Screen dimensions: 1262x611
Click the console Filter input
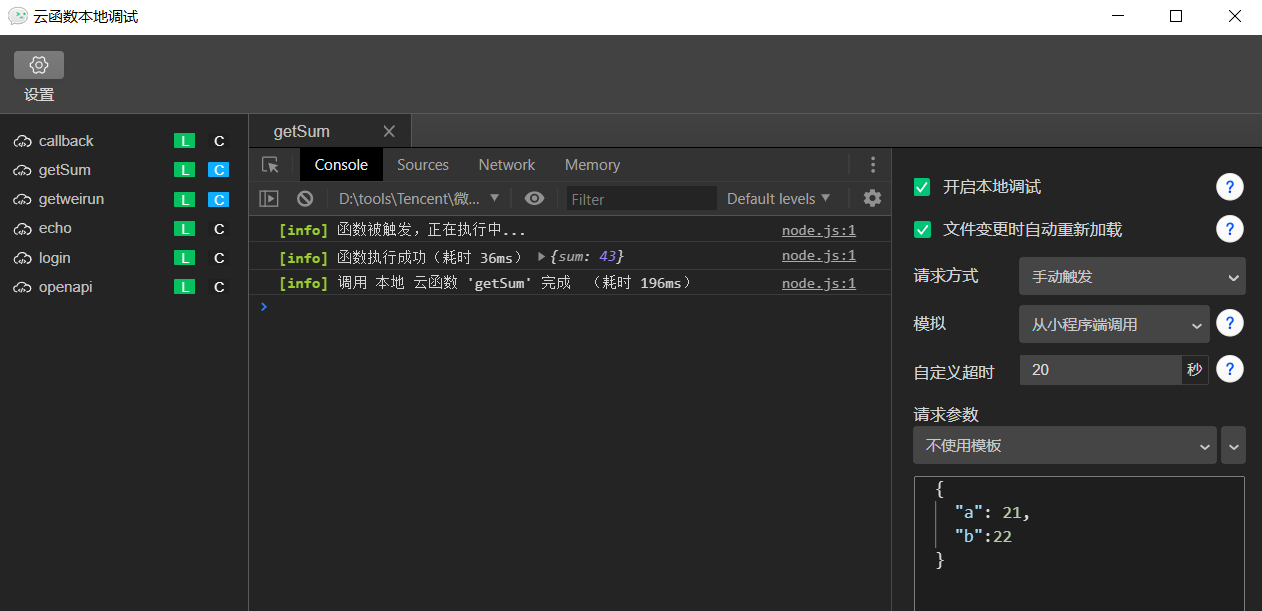(641, 198)
